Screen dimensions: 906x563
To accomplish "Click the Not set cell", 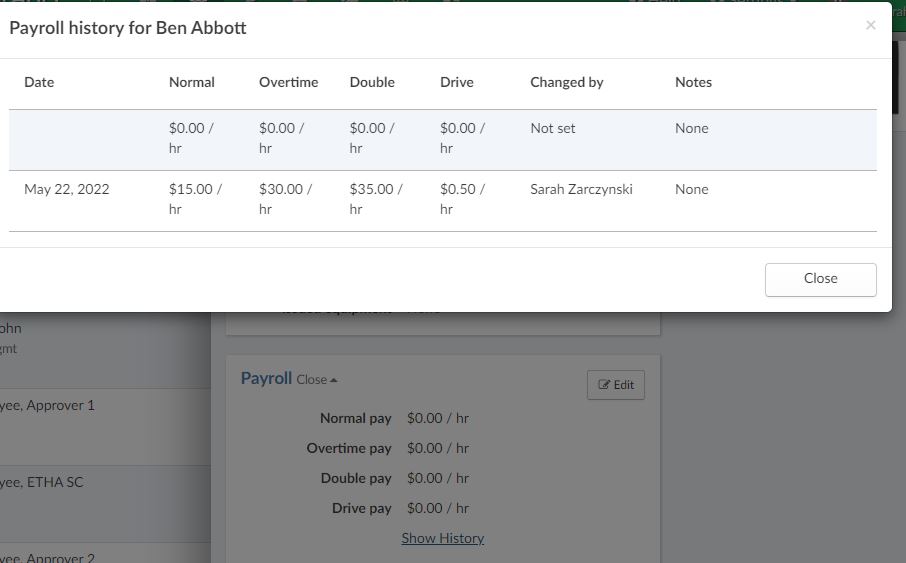I will click(552, 128).
